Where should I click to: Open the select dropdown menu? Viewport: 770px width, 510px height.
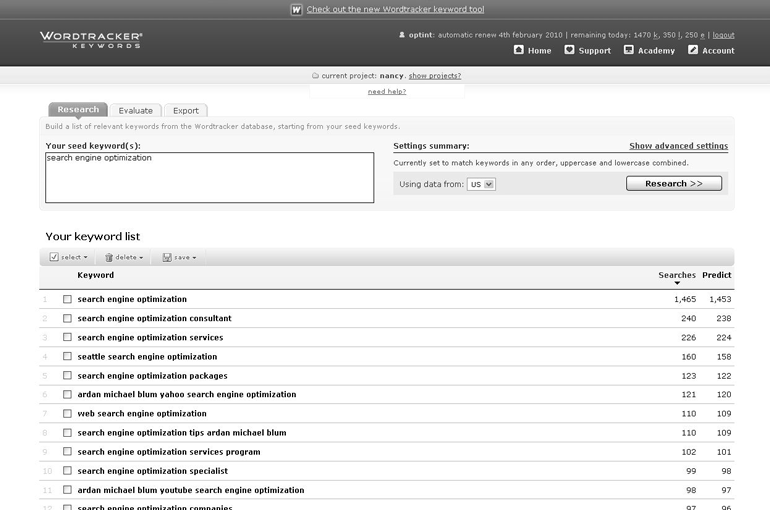[68, 257]
